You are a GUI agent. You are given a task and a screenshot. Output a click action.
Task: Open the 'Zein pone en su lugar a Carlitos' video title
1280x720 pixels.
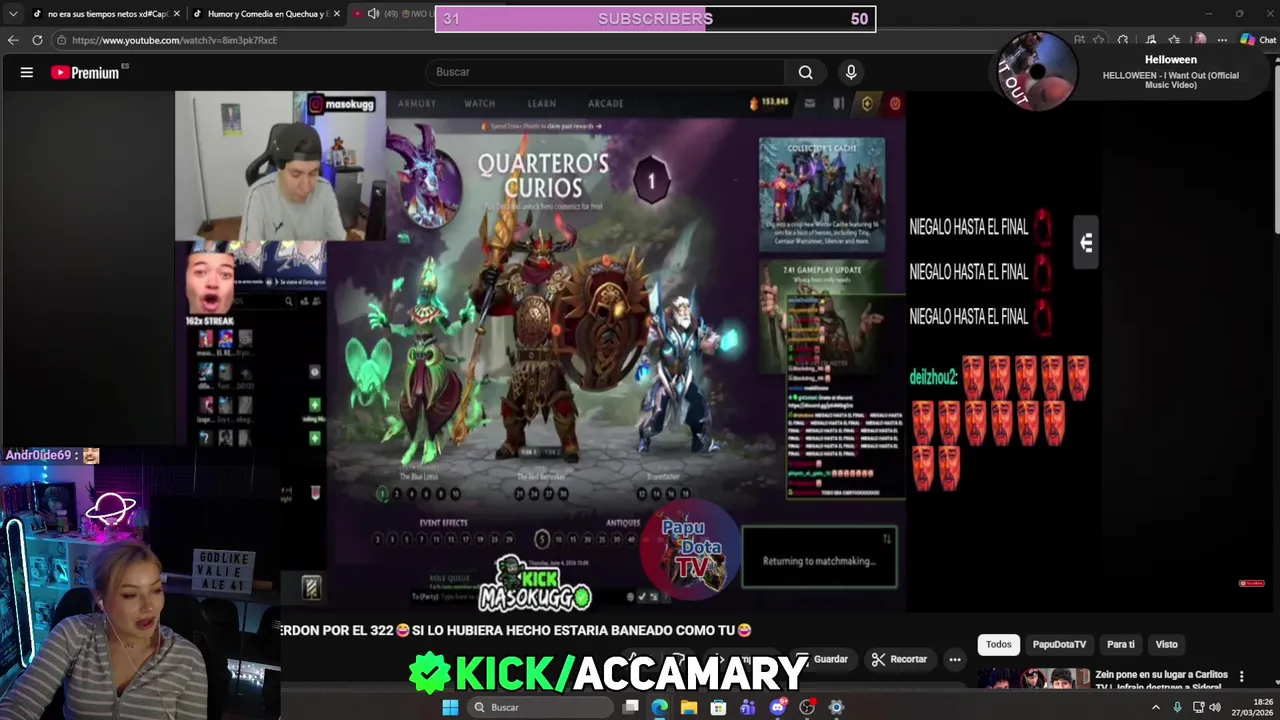coord(1161,680)
